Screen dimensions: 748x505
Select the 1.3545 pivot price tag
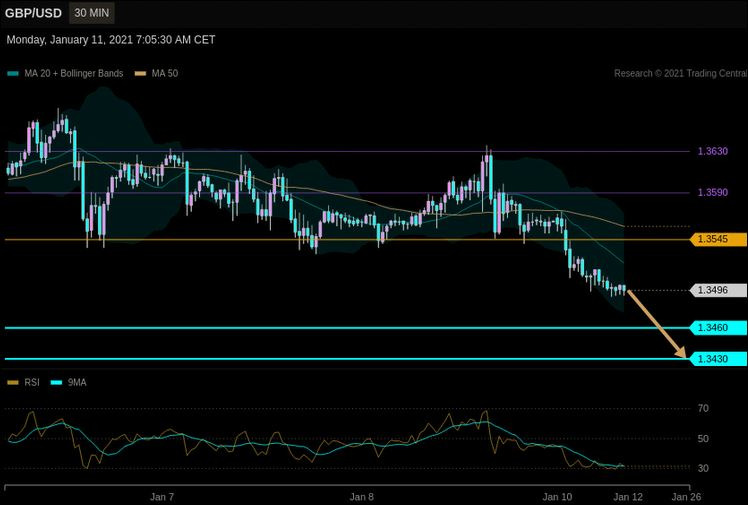[x=718, y=239]
